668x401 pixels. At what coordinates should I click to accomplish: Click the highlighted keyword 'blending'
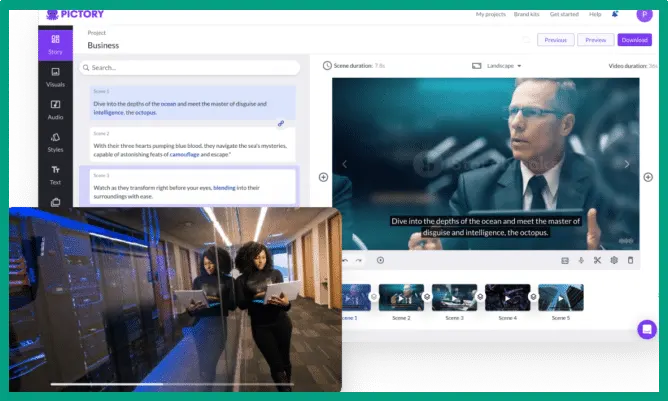[224, 188]
